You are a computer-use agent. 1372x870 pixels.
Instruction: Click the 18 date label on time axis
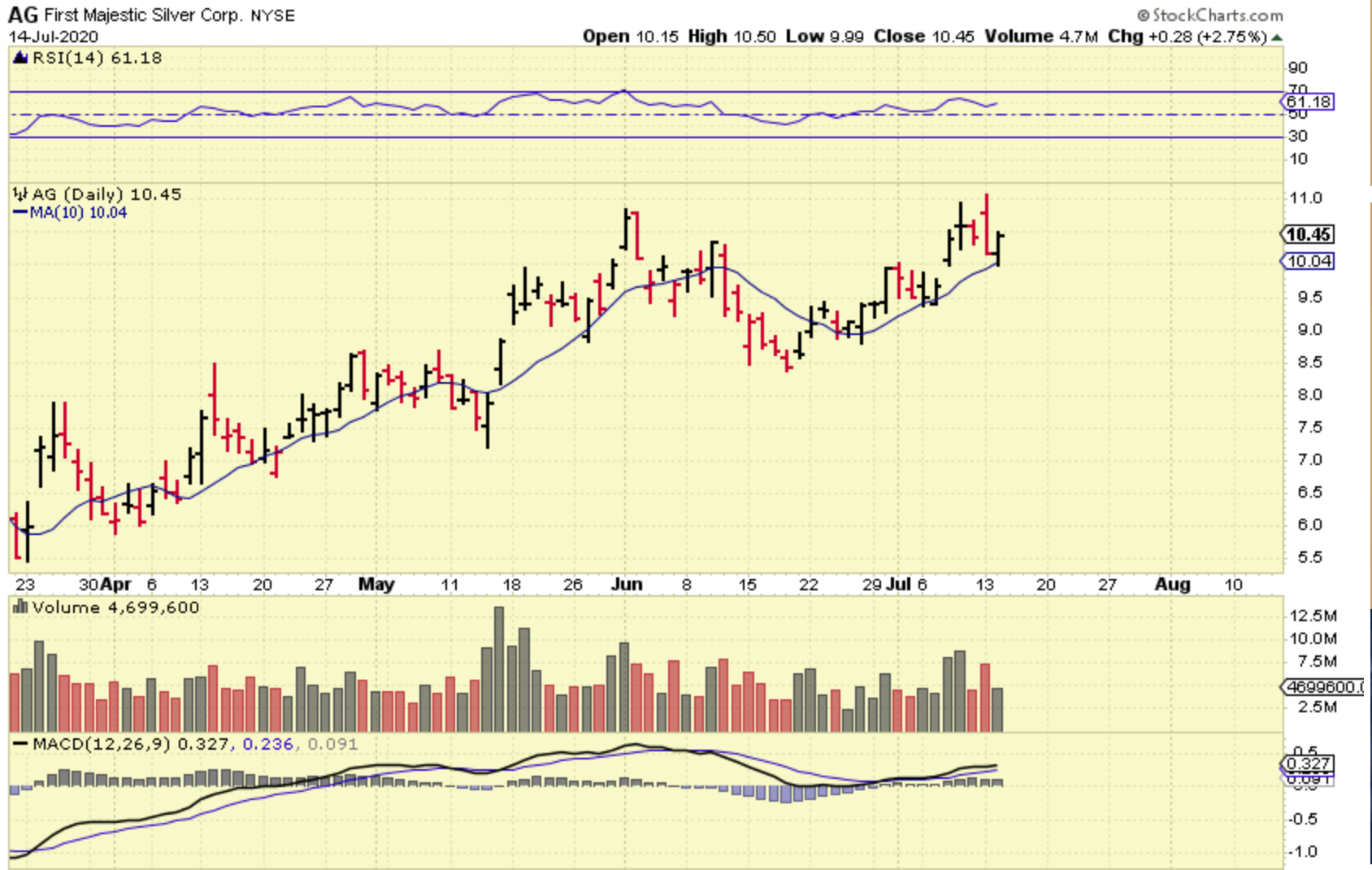tap(511, 584)
